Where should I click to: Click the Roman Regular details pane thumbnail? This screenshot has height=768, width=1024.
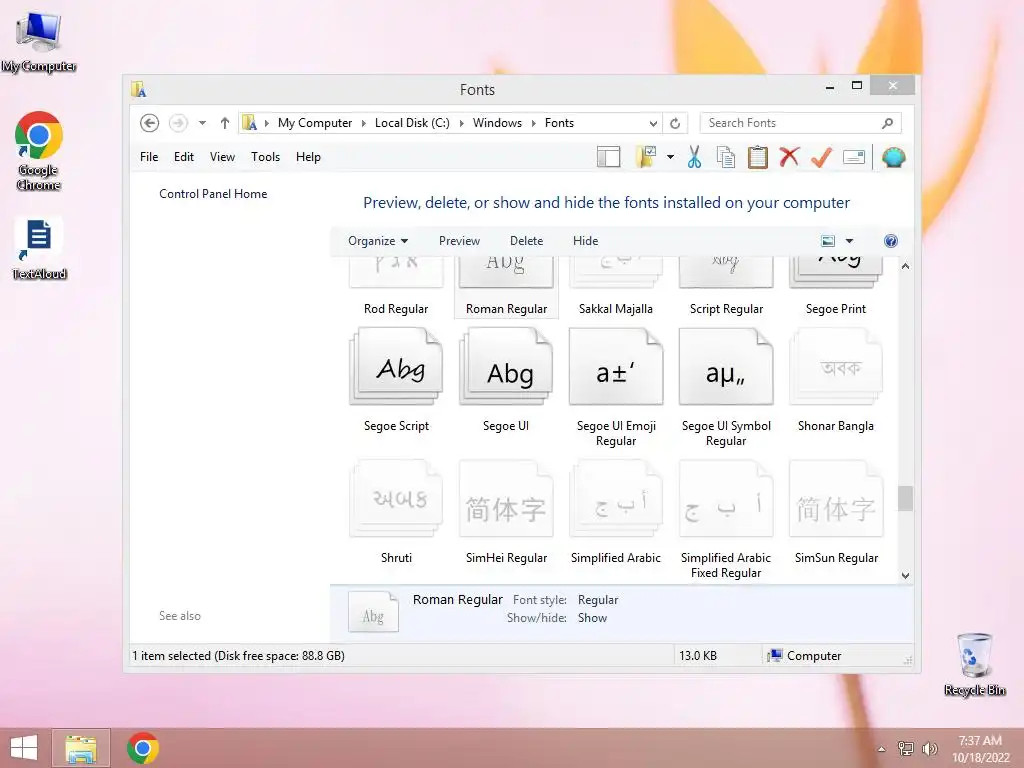(x=373, y=612)
